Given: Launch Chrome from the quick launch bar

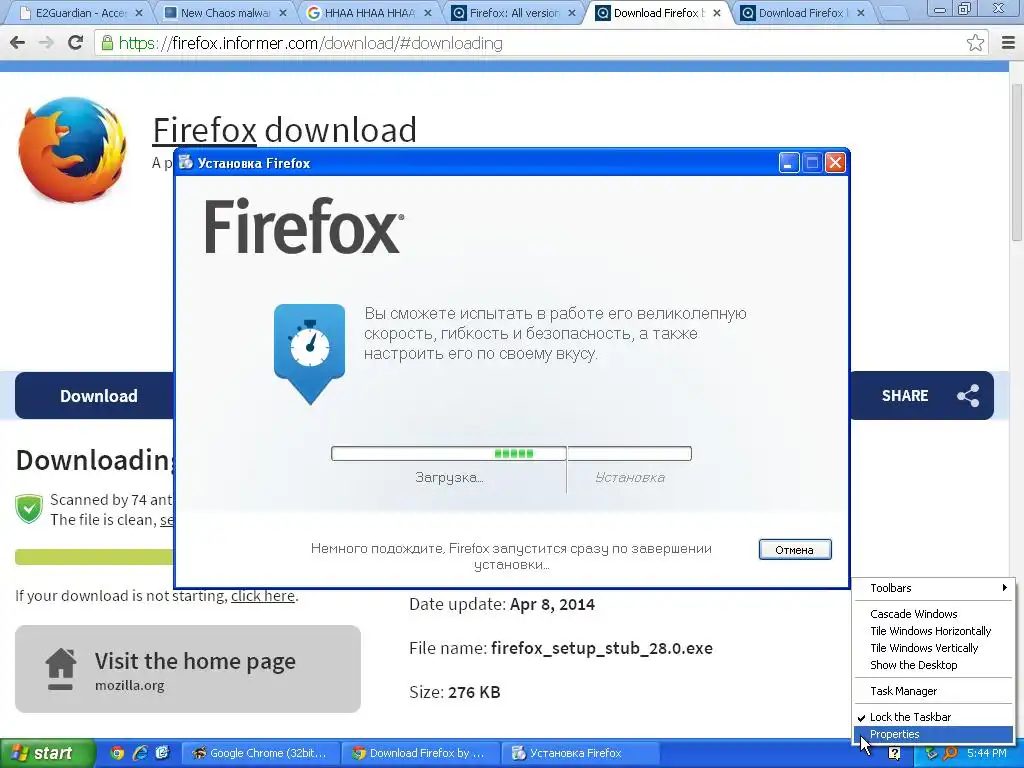Looking at the screenshot, I should pos(117,753).
